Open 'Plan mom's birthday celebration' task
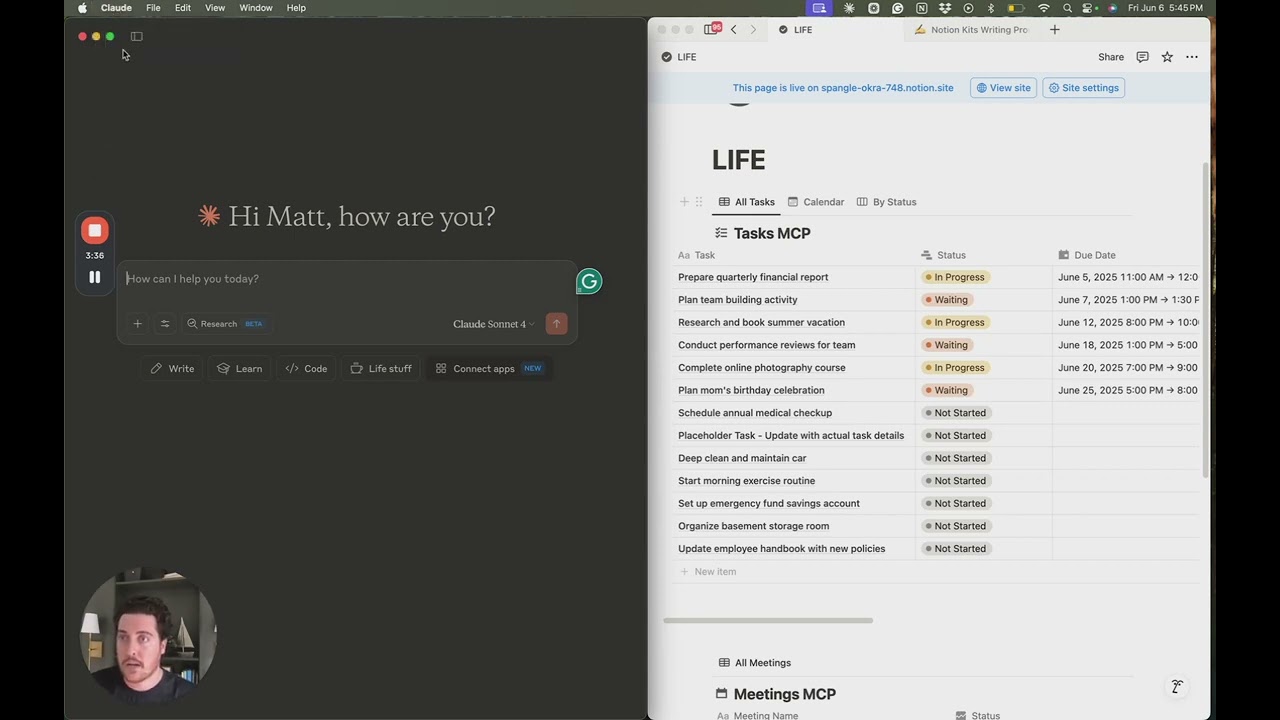The width and height of the screenshot is (1280, 720). (751, 391)
